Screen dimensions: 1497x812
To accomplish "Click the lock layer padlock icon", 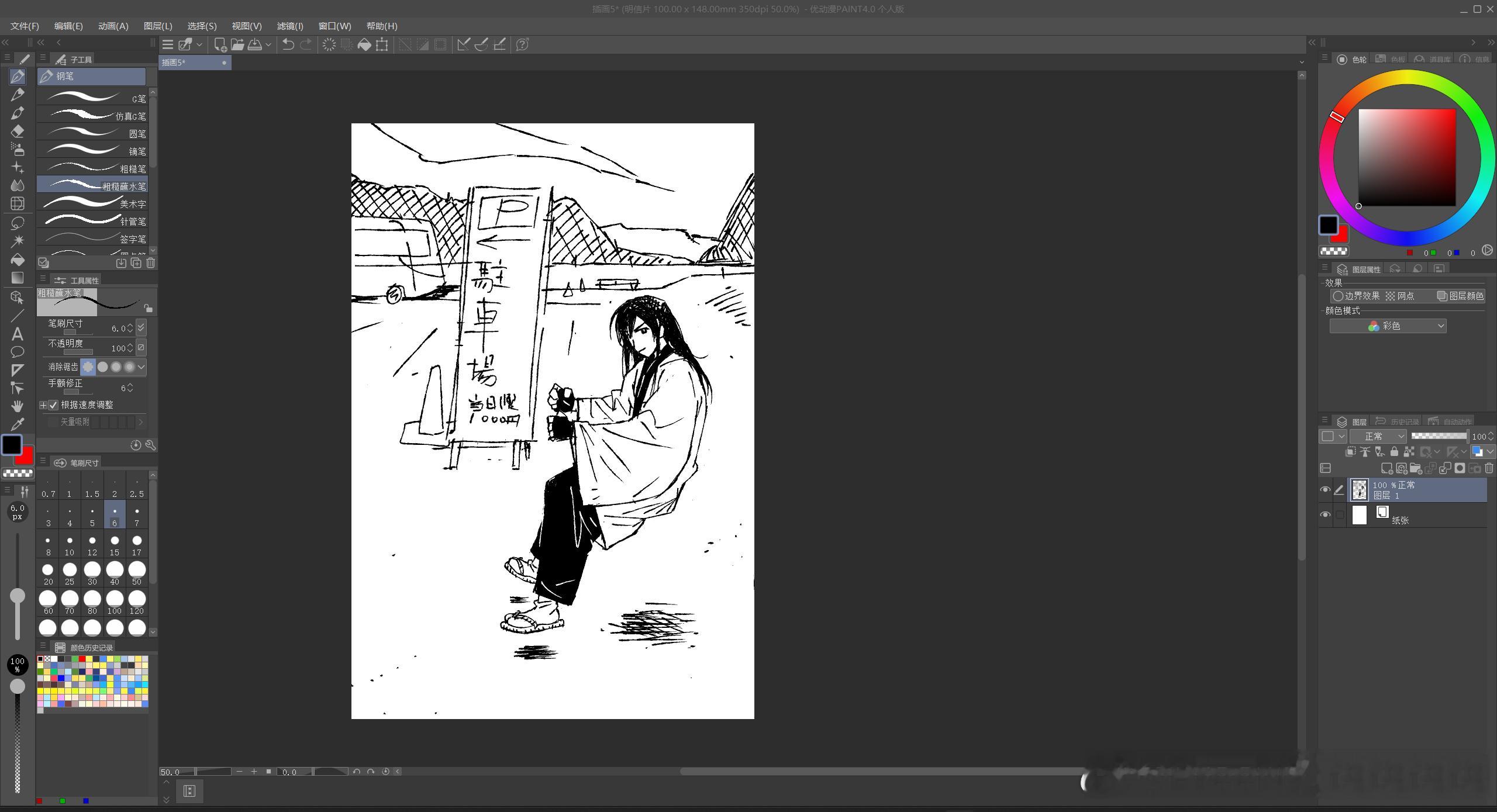I will 1394,451.
